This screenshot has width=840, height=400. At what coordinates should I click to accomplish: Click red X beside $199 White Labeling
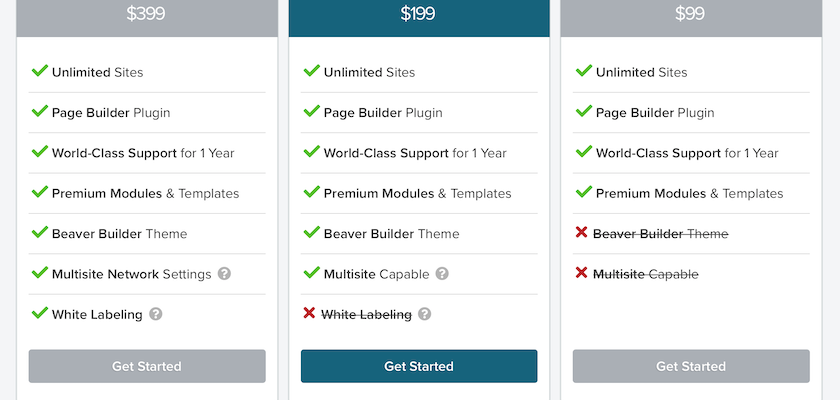pyautogui.click(x=309, y=314)
